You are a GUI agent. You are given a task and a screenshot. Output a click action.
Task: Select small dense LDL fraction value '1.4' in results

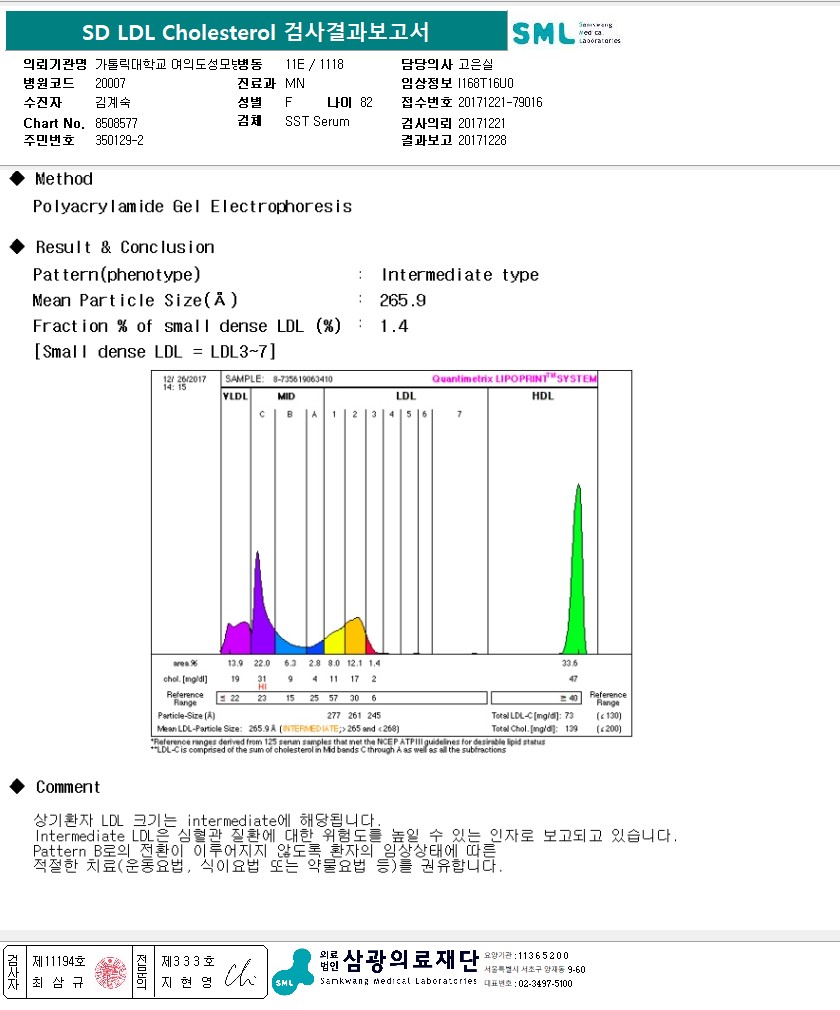click(x=394, y=327)
